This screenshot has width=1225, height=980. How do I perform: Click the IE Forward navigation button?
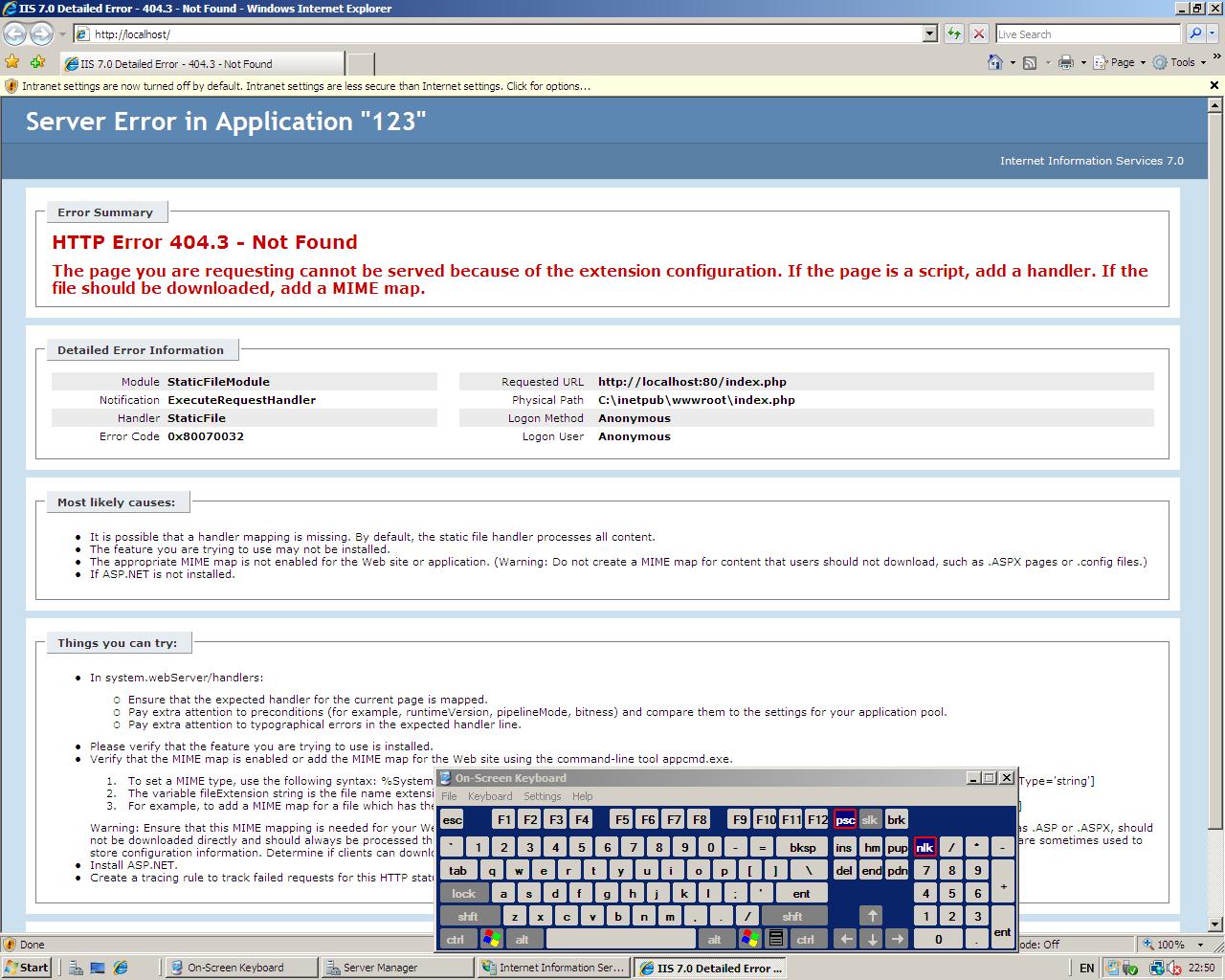click(x=41, y=34)
